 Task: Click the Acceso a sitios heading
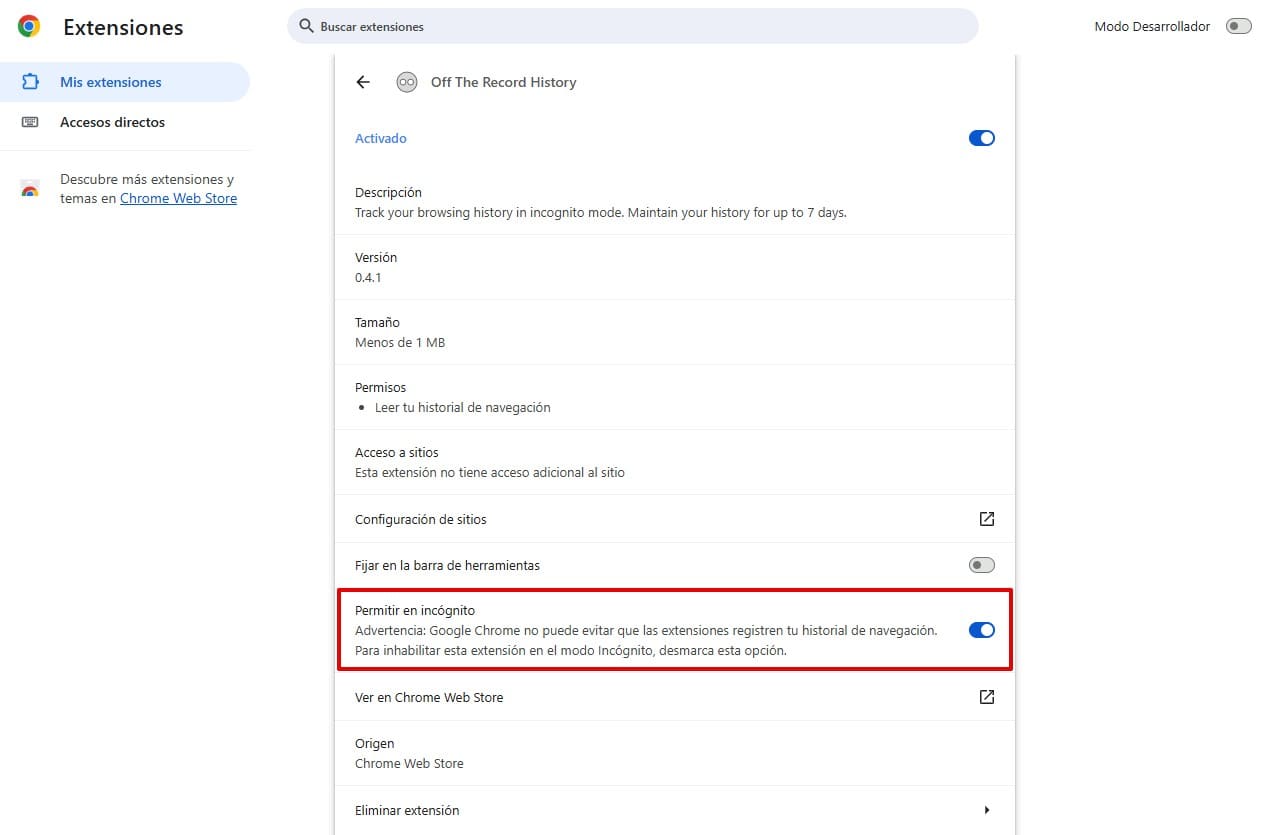[397, 452]
